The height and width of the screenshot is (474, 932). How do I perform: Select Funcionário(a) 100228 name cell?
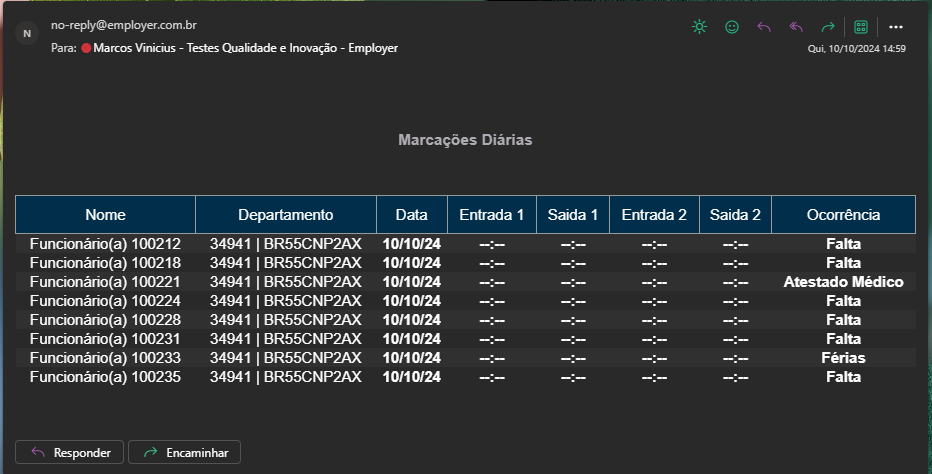tap(105, 320)
